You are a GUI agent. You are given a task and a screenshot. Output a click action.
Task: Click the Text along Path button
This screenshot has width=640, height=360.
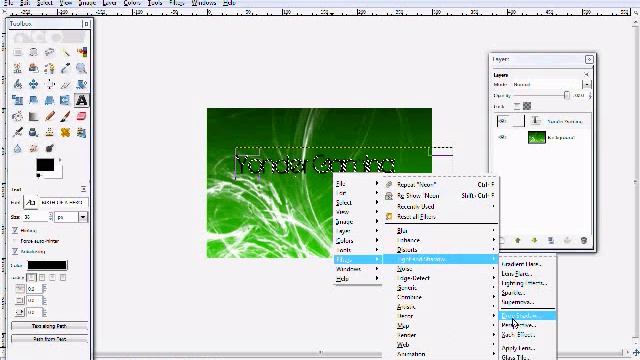click(49, 326)
